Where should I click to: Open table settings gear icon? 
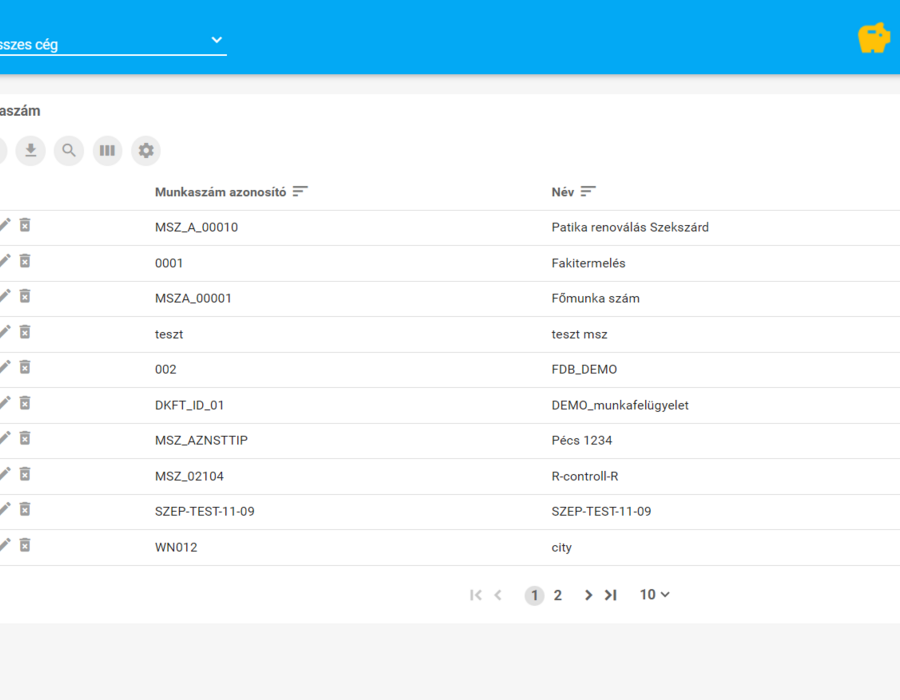pyautogui.click(x=146, y=150)
